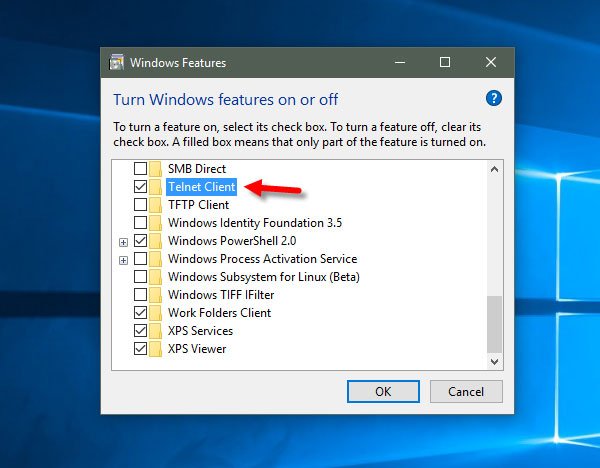600x468 pixels.
Task: Select the XPS Viewer label
Action: [x=197, y=349]
